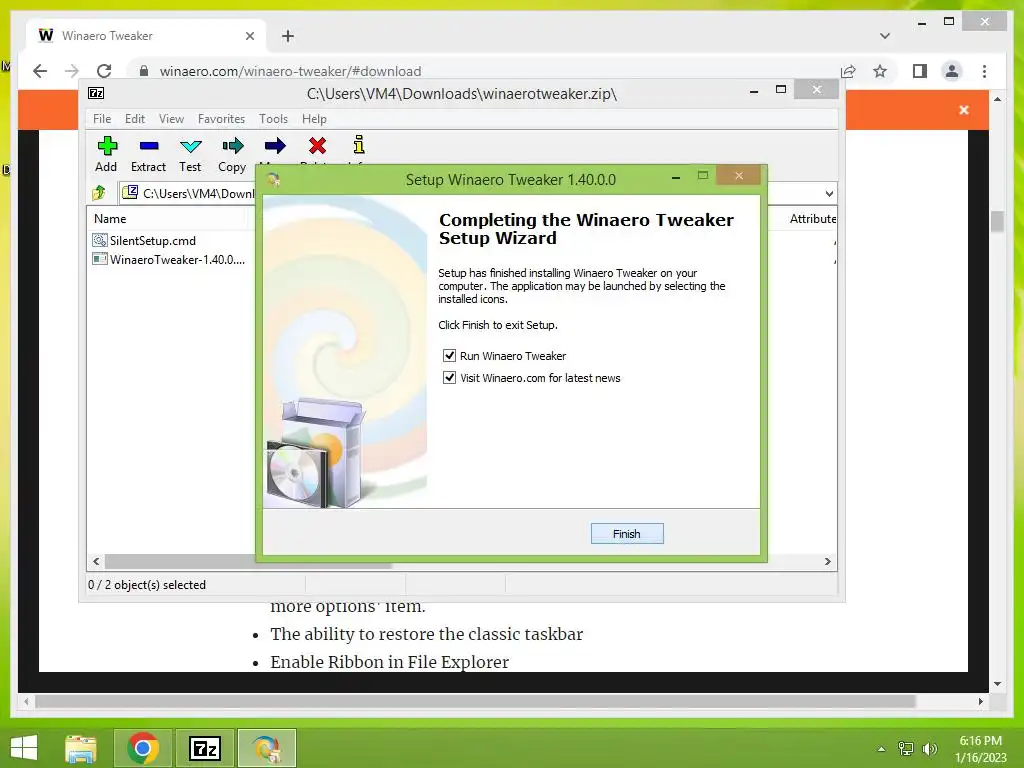Open 7-Zip Help menu
The width and height of the screenshot is (1024, 768).
coord(314,119)
